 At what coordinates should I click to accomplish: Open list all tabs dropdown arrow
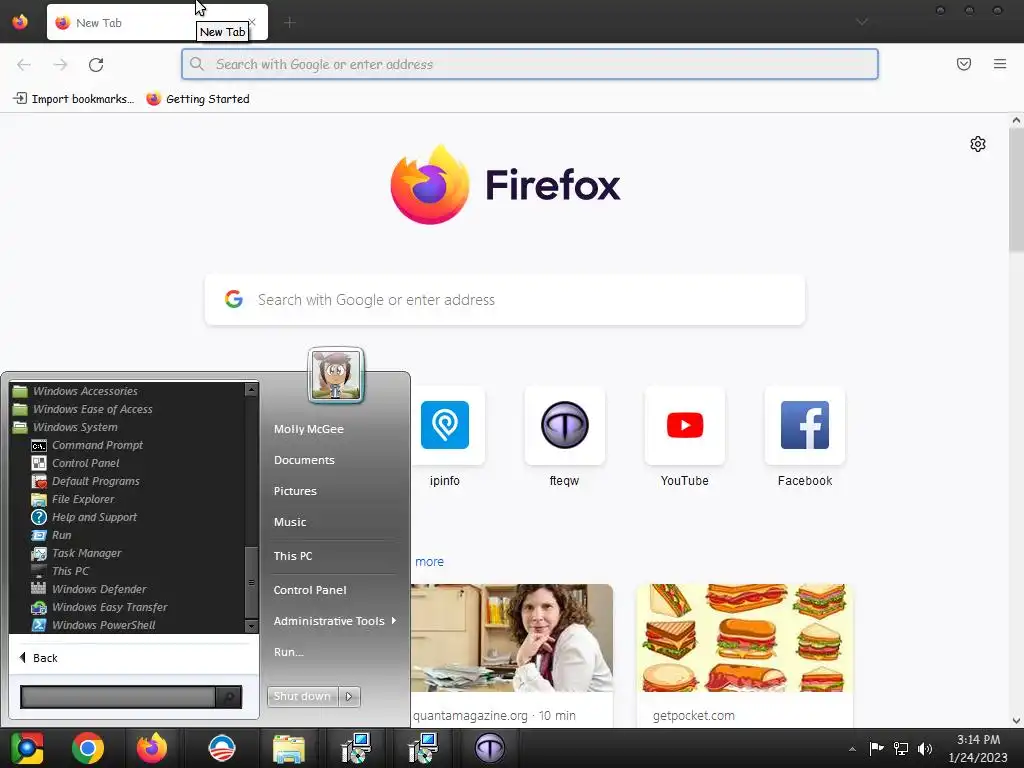click(862, 22)
